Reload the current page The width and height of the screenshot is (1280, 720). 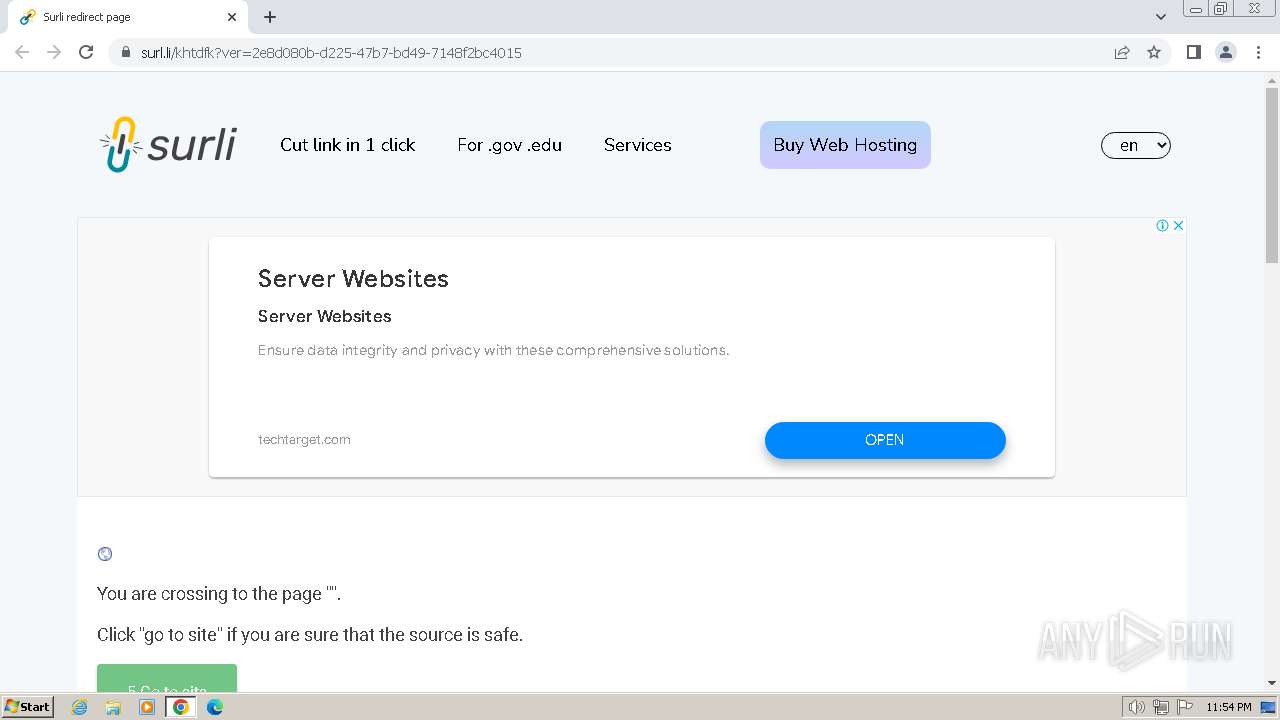click(86, 52)
